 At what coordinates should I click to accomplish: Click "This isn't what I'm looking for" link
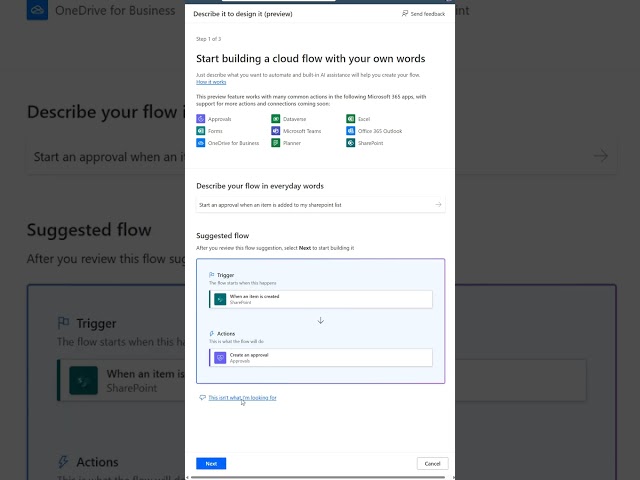[242, 398]
